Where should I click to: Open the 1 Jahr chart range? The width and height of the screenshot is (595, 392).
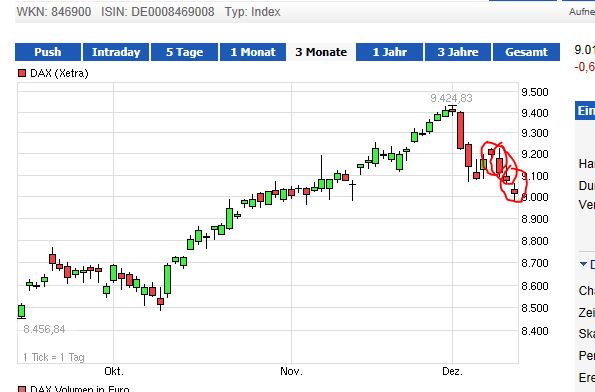click(389, 52)
